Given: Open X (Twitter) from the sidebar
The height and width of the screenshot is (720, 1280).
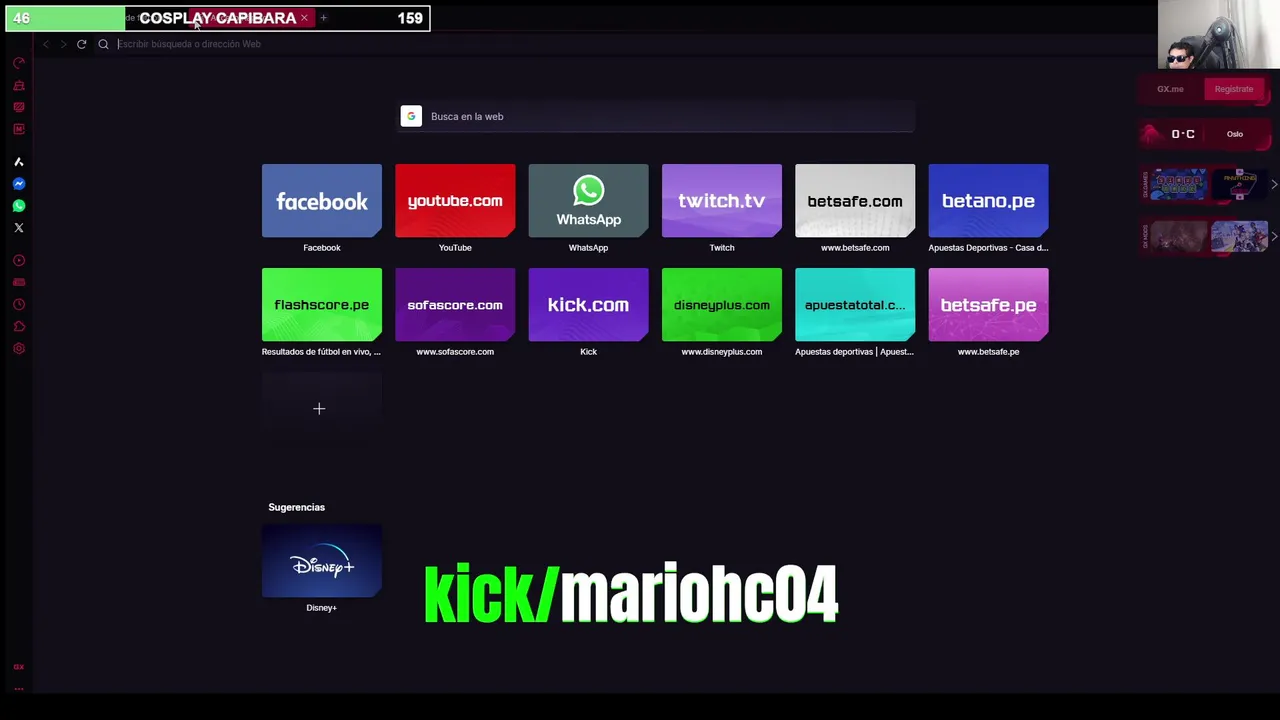Looking at the screenshot, I should [18, 227].
